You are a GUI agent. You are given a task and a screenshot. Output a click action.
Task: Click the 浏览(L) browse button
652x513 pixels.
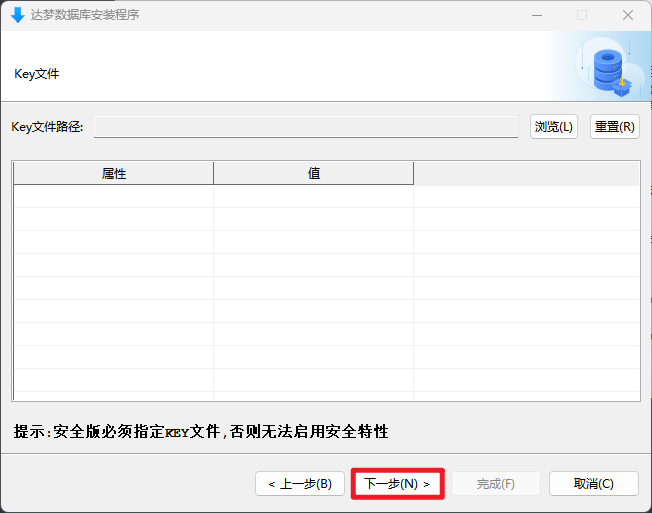[553, 127]
